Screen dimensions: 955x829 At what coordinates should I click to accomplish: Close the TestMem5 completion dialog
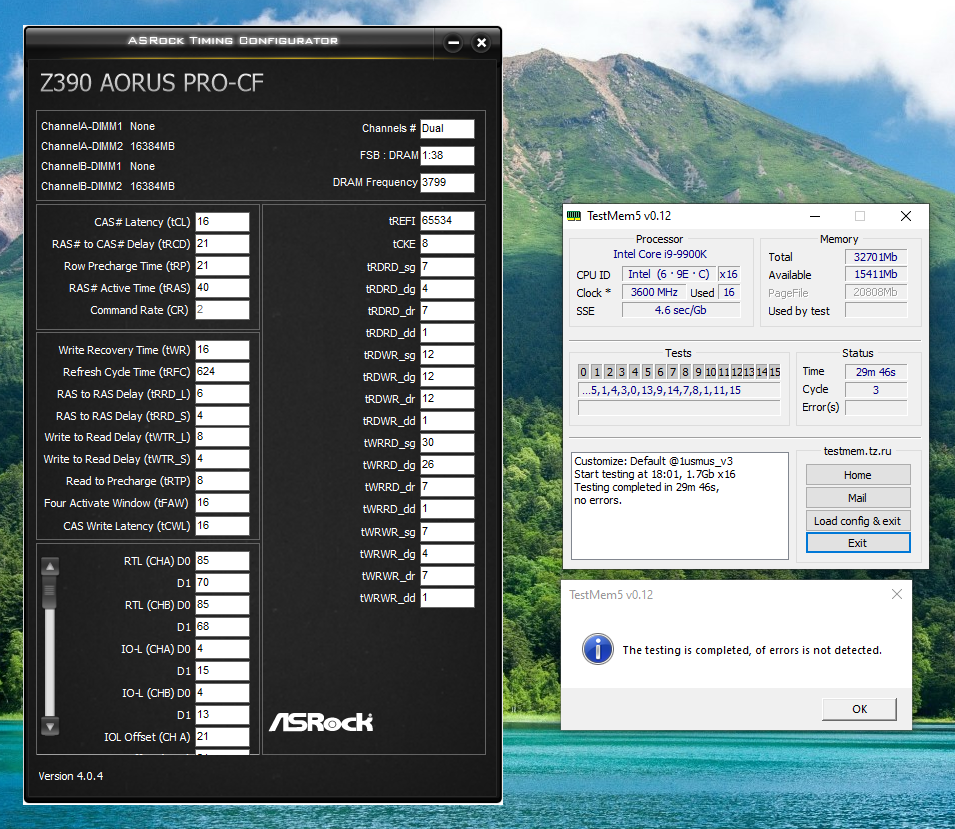[897, 594]
